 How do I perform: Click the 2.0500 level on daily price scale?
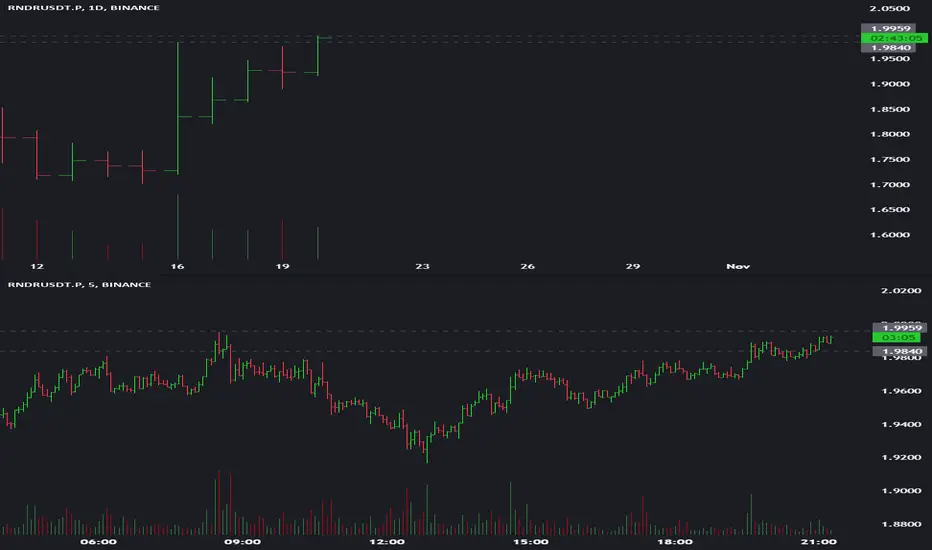pyautogui.click(x=889, y=8)
